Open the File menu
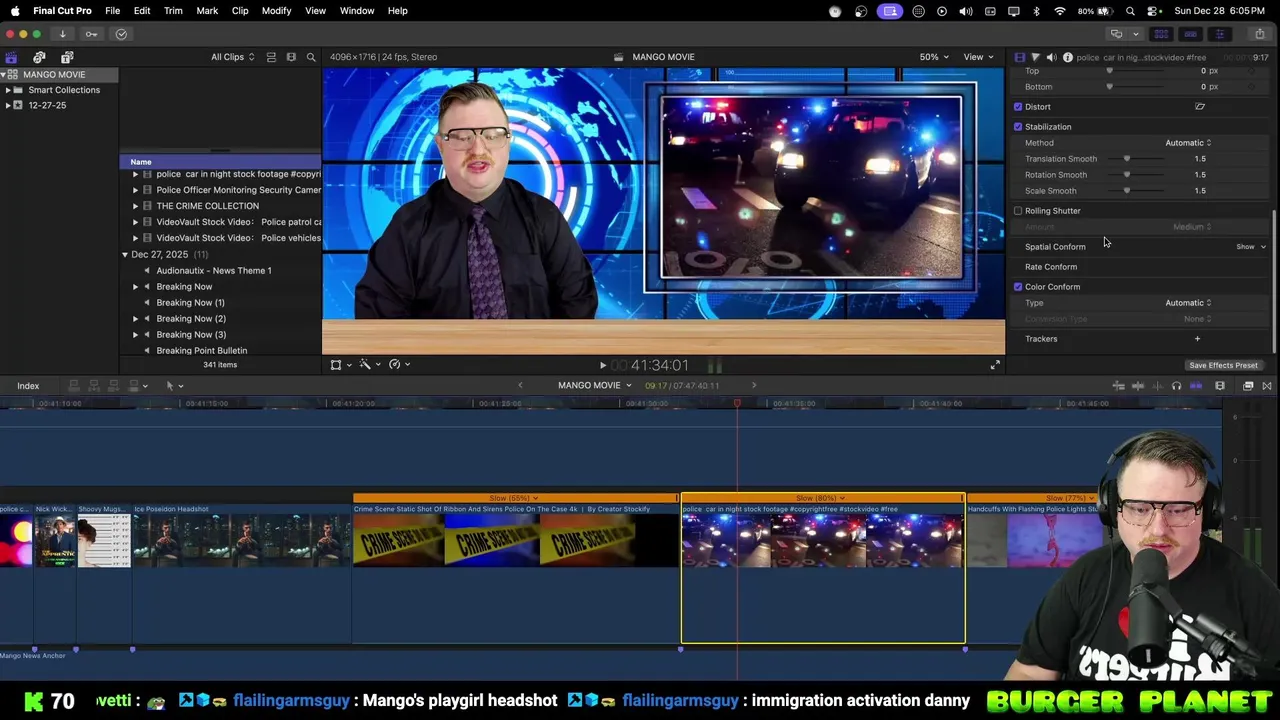 [x=113, y=10]
